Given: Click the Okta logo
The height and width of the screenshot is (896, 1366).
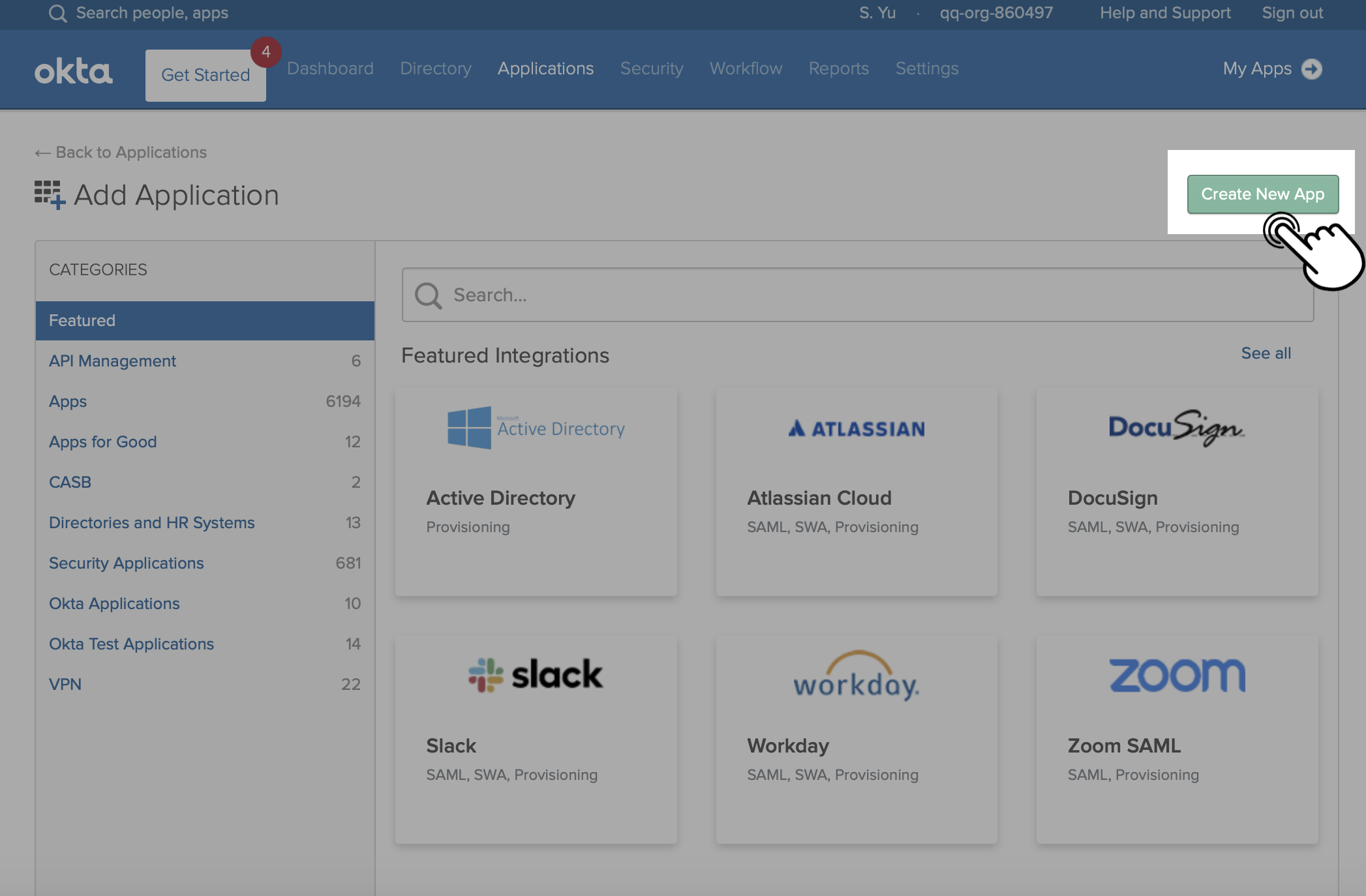Looking at the screenshot, I should pos(74,70).
